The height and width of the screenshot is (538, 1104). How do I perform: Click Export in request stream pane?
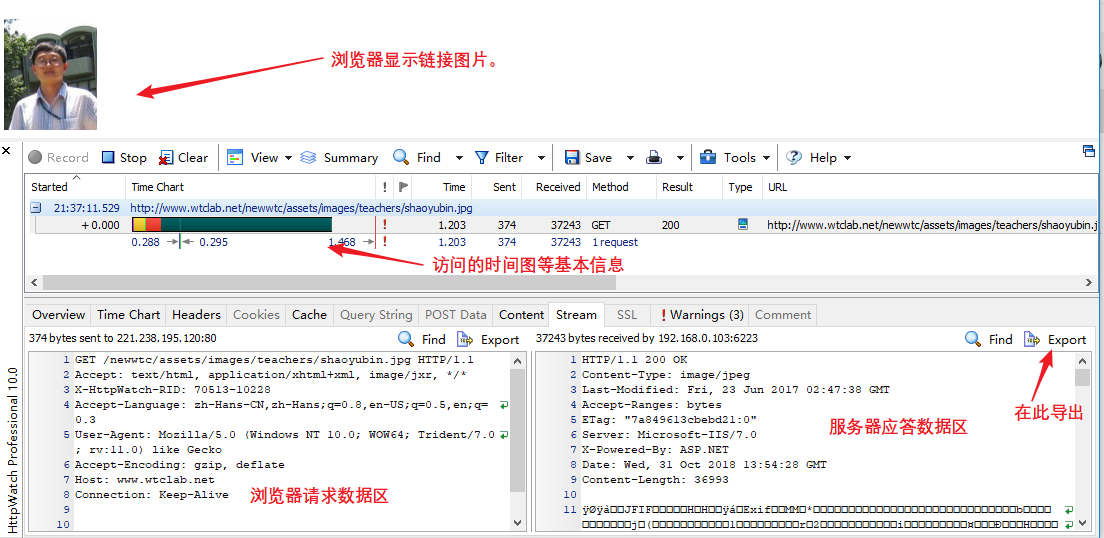(x=489, y=339)
